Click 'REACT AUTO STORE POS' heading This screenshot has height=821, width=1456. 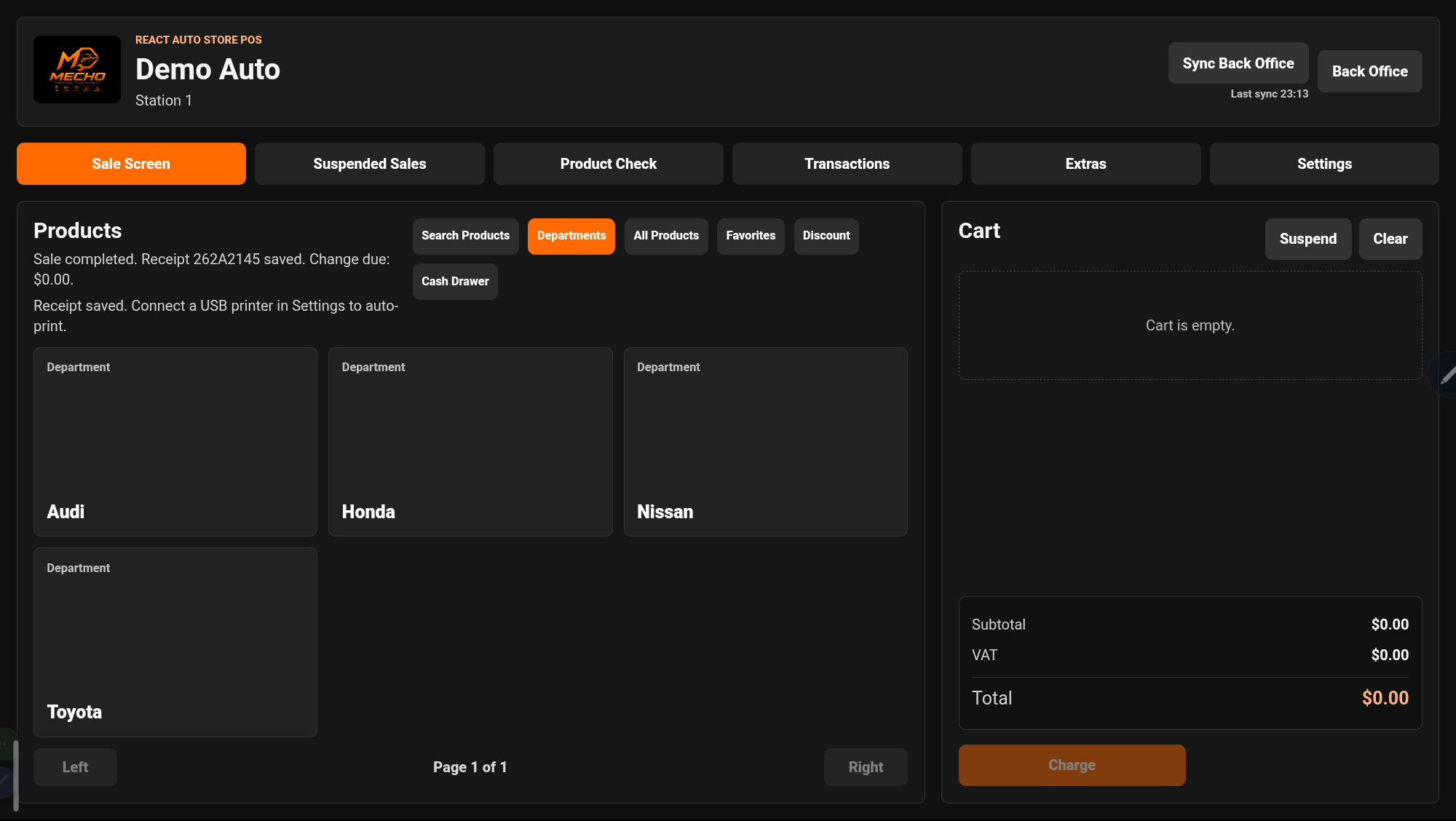pos(199,40)
